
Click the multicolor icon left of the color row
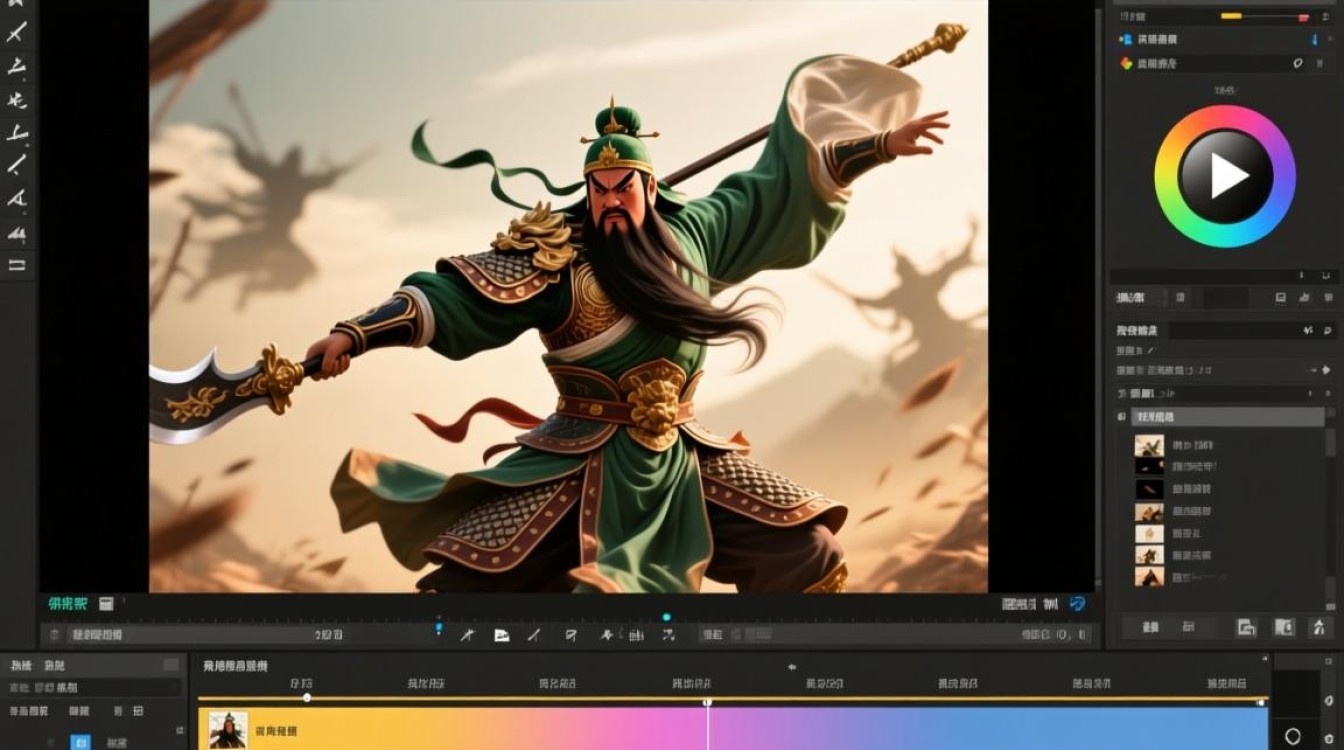coord(1126,63)
